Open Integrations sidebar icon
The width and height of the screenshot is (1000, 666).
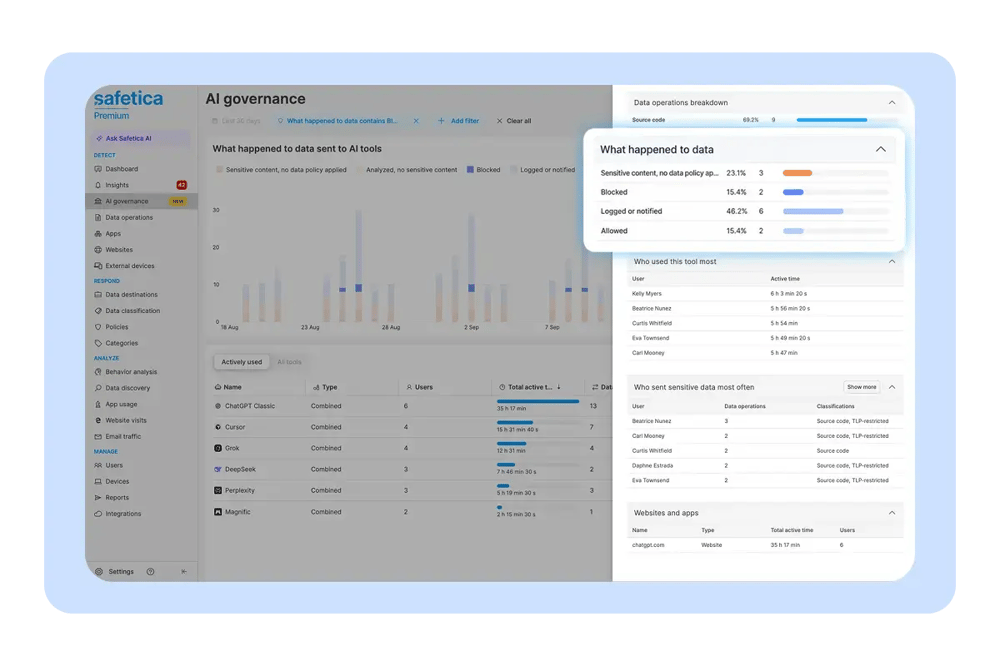coord(98,514)
